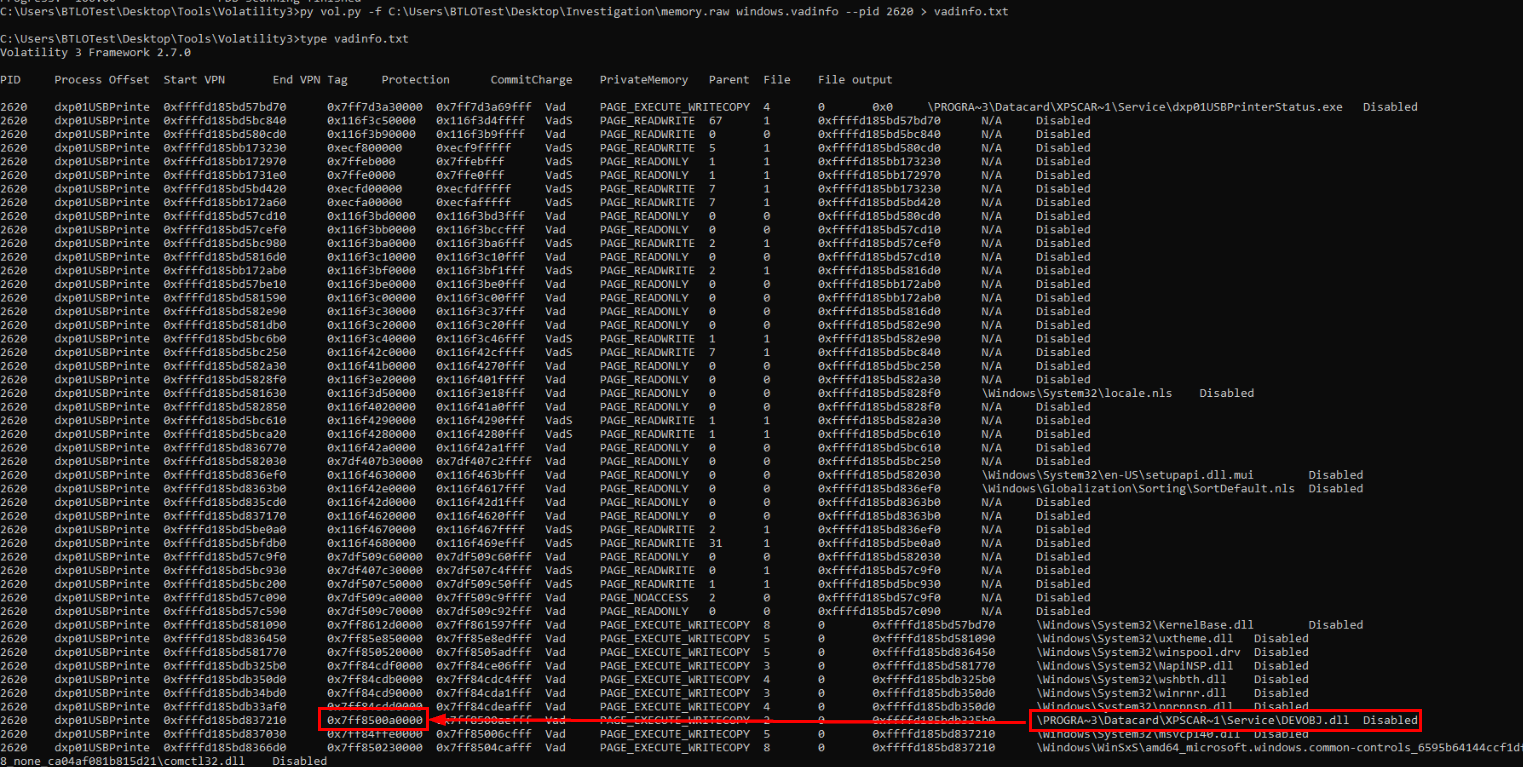This screenshot has width=1523, height=767.
Task: Select the 'type vadinfo.txt' command text
Action: pyautogui.click(x=352, y=38)
